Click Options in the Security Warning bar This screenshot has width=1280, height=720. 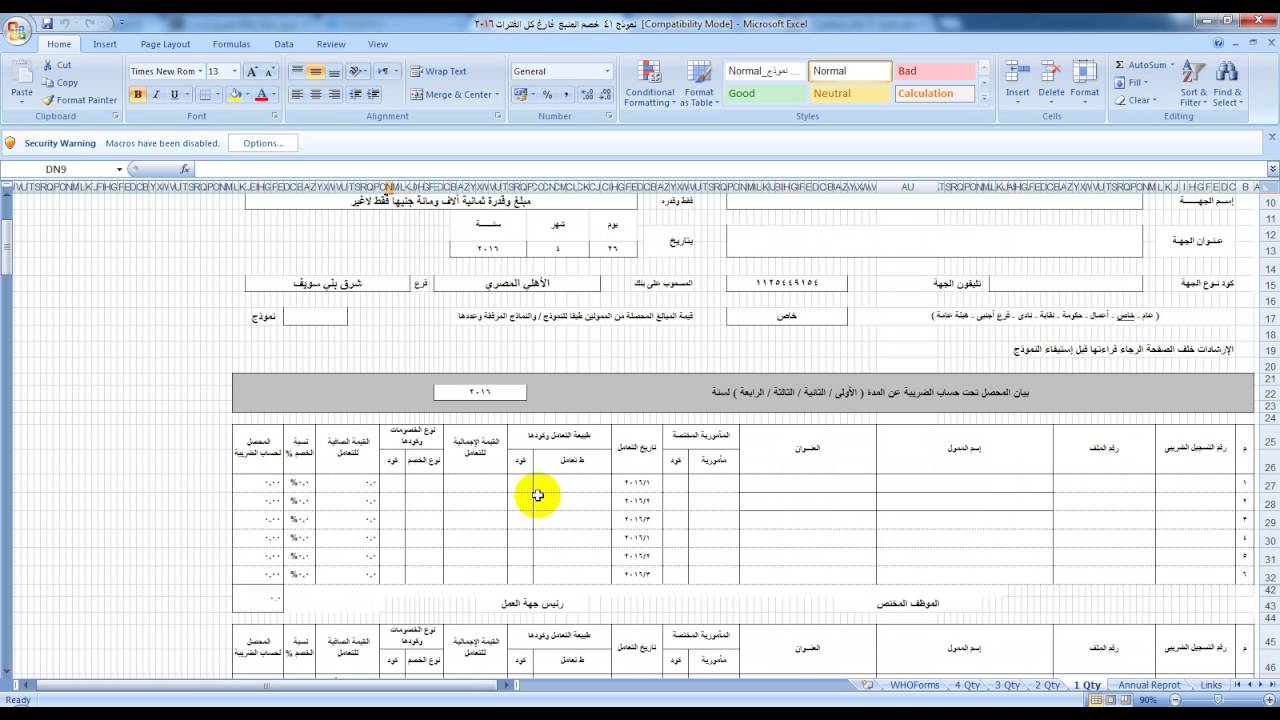pos(263,143)
